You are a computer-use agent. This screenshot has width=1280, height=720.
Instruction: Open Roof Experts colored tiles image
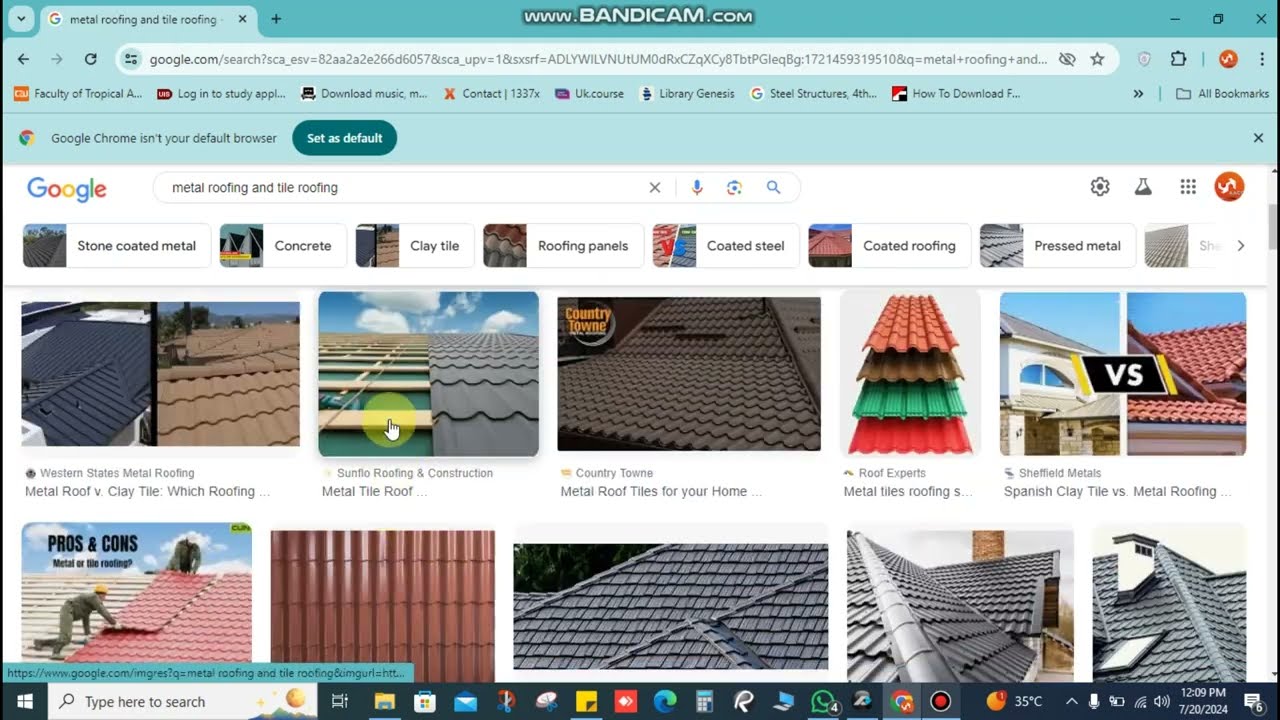point(910,374)
